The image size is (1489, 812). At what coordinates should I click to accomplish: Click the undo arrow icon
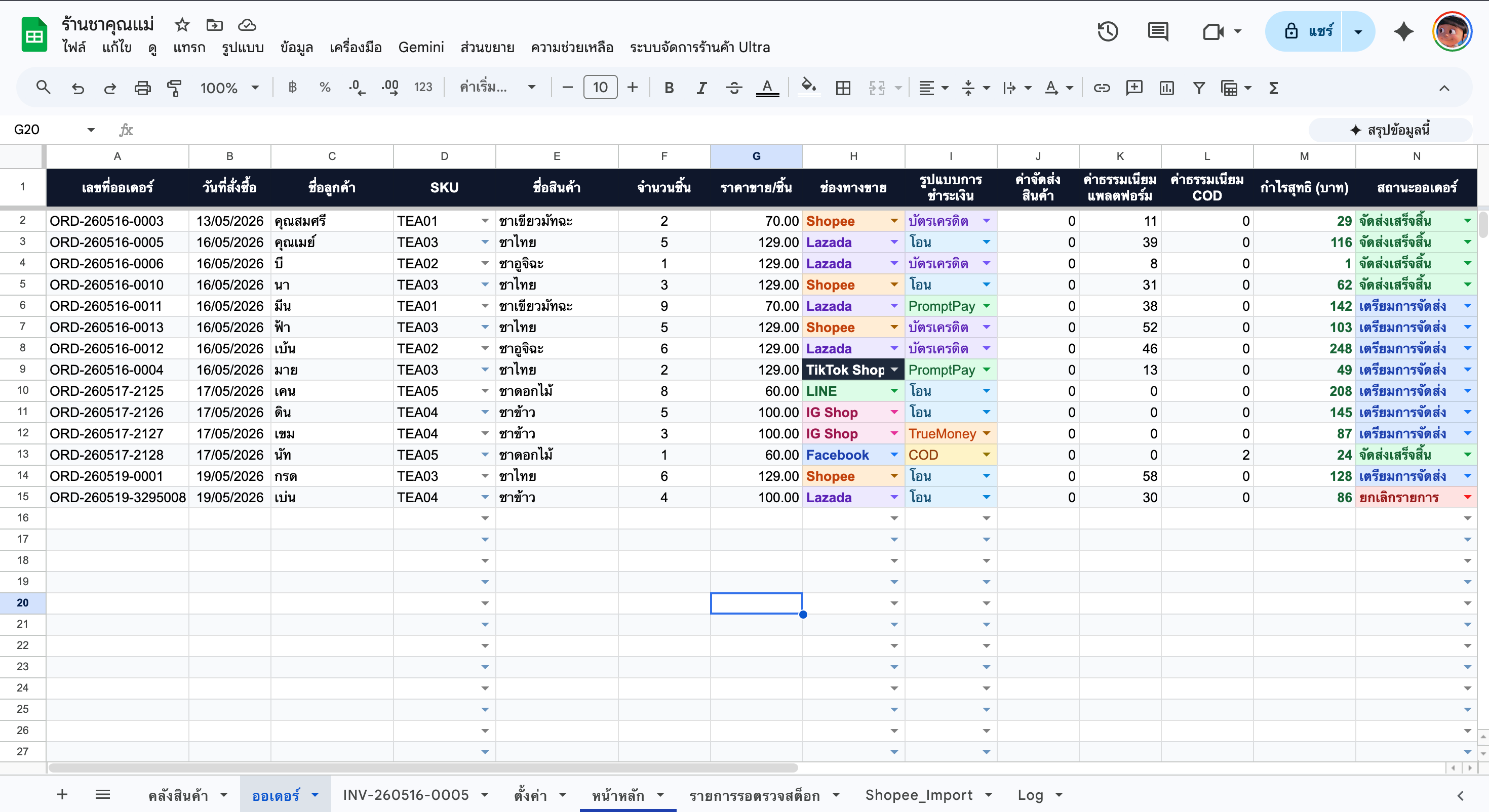(x=77, y=88)
